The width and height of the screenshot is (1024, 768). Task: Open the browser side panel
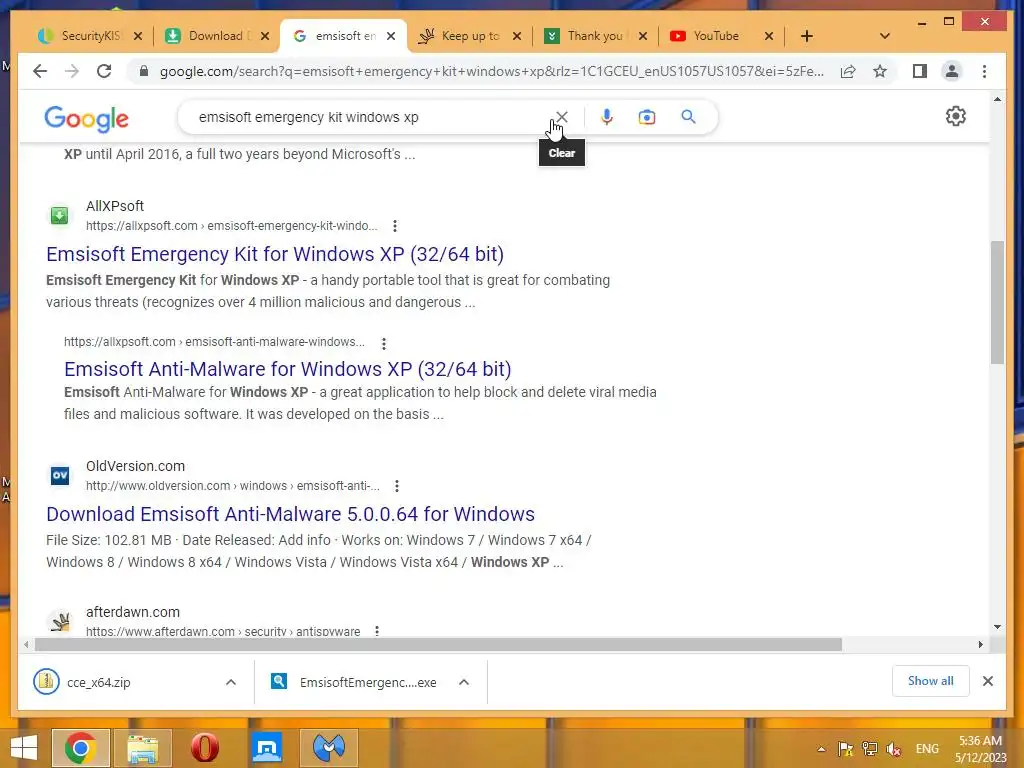tap(920, 71)
